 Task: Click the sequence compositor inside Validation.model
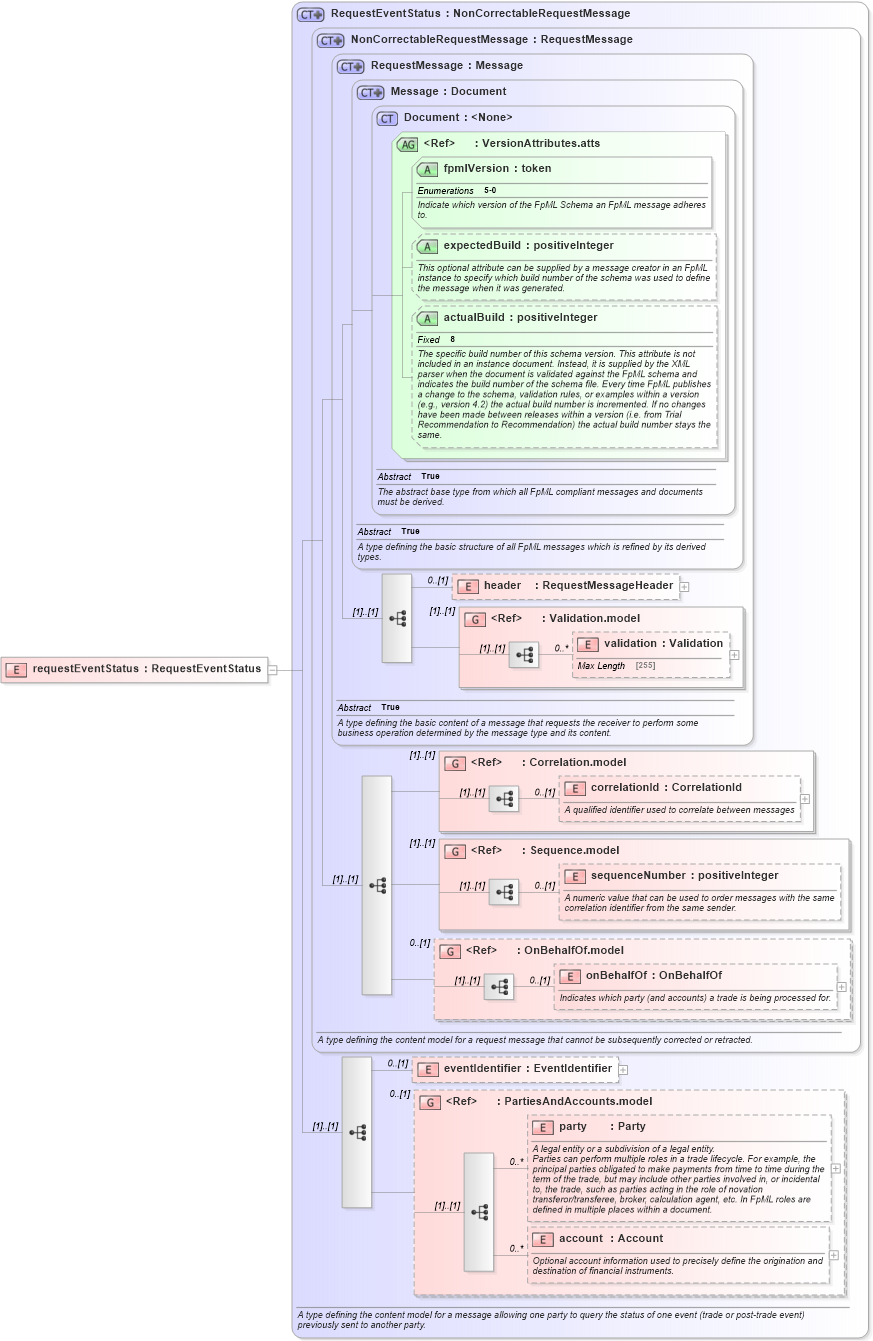(524, 655)
